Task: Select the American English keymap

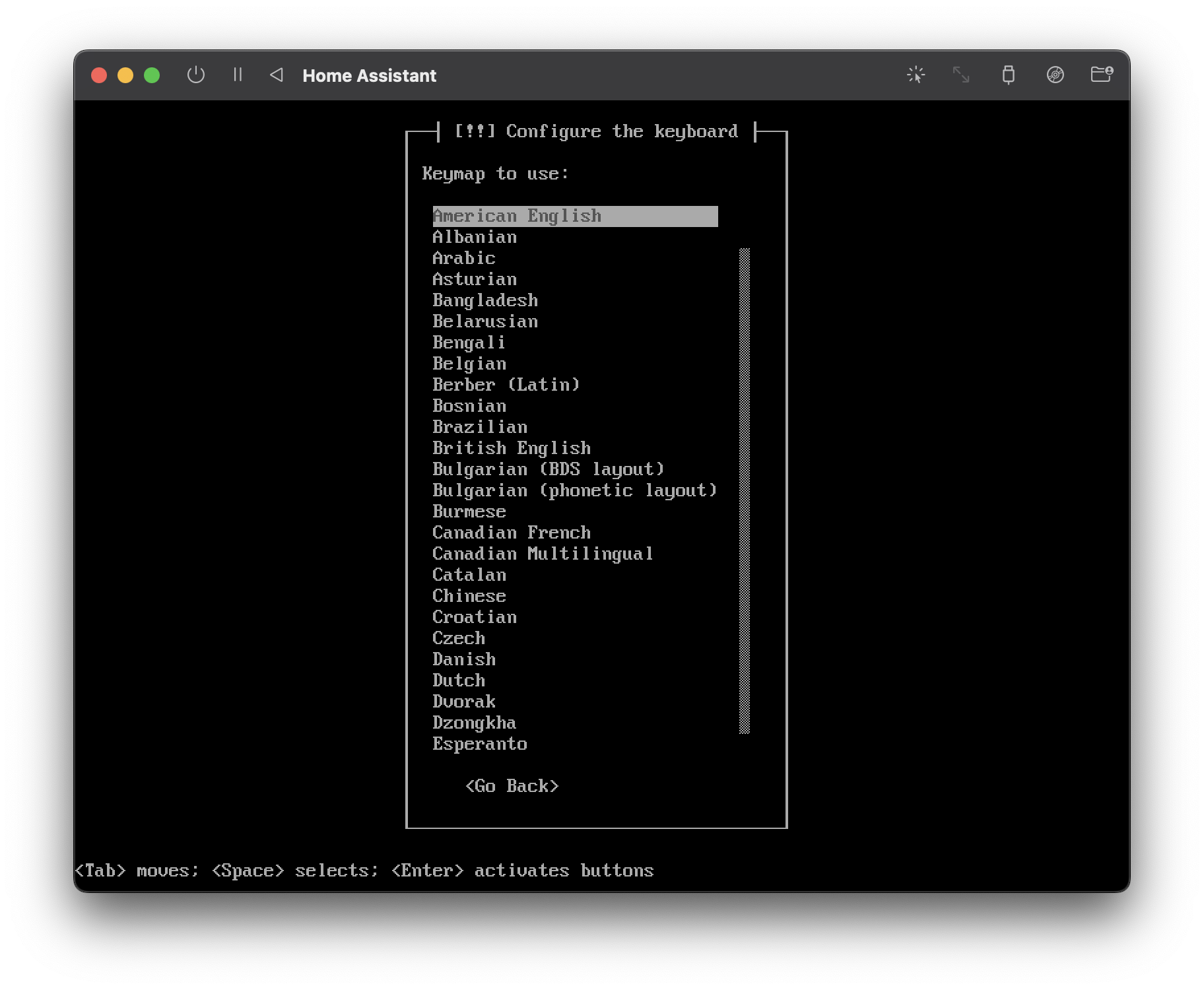Action: point(516,216)
